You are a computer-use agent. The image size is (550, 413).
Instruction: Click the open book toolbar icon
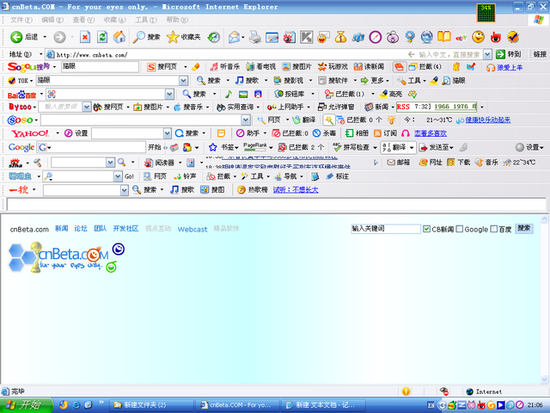(x=444, y=37)
